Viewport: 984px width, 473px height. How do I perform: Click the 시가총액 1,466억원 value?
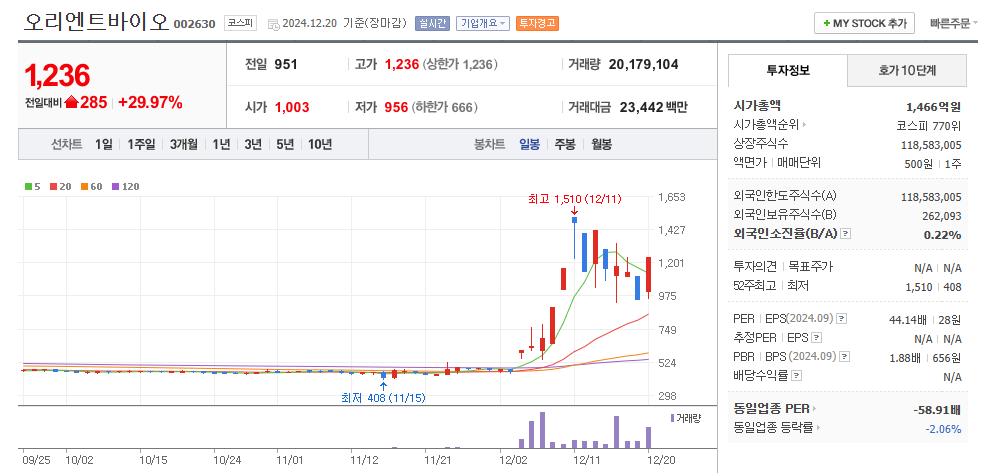coord(933,106)
